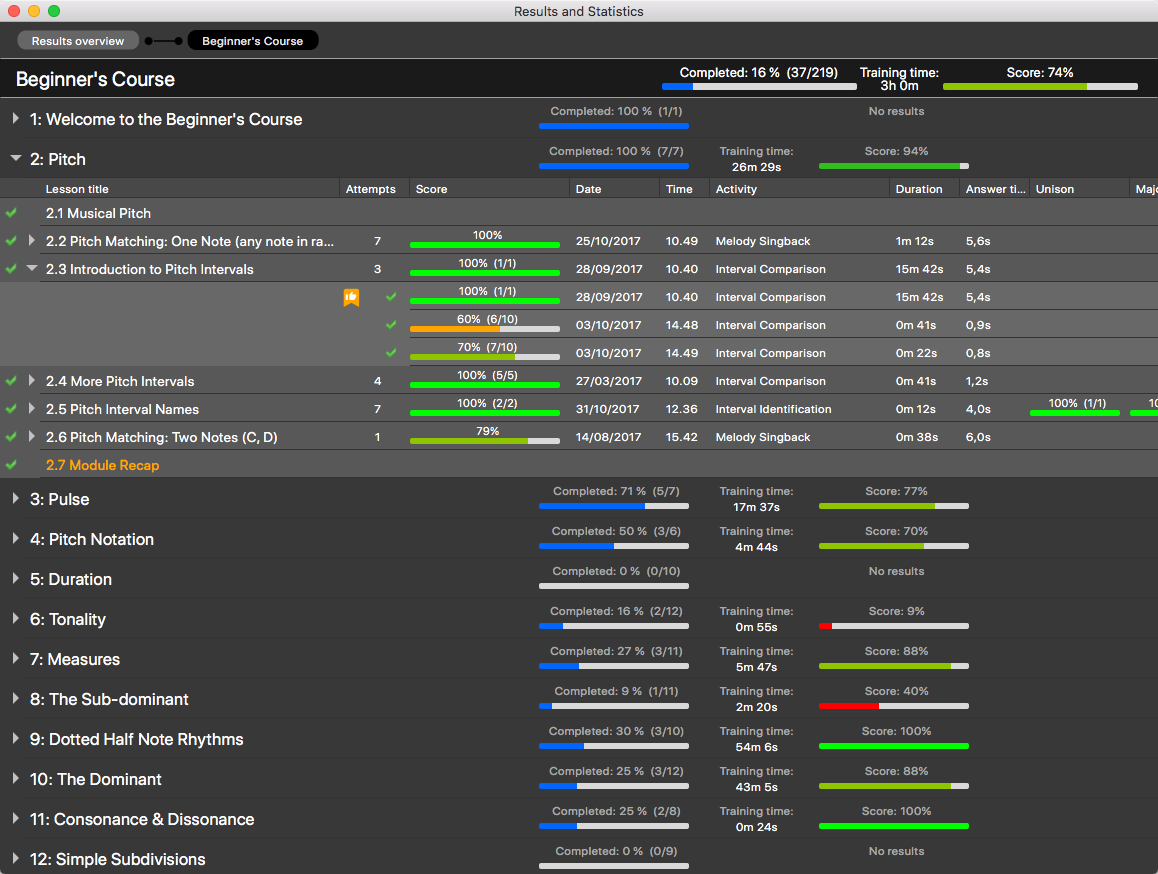Click the Pitch module Score 94% bar
Screen dimensions: 1158x874
click(894, 166)
